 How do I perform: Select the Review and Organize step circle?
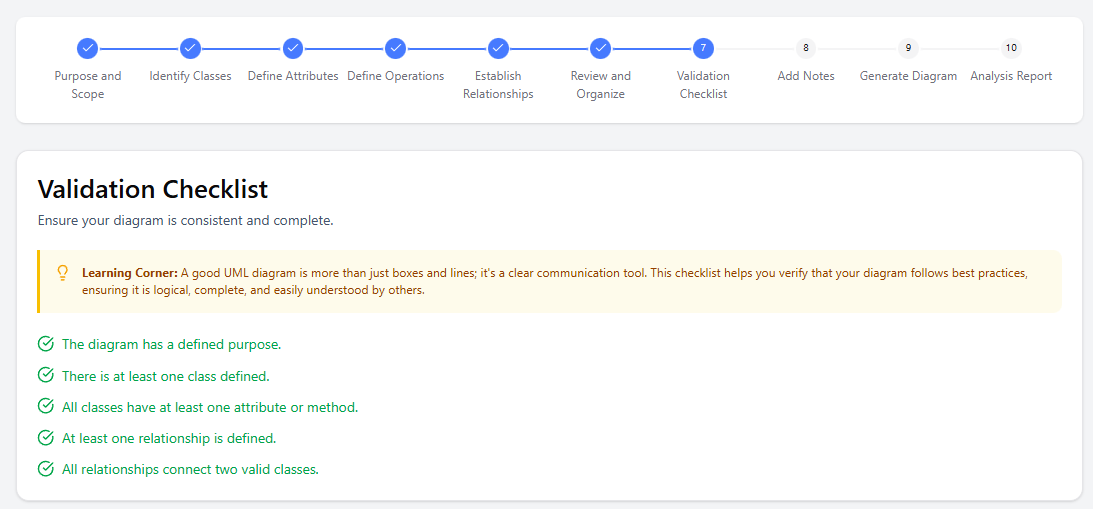point(600,48)
